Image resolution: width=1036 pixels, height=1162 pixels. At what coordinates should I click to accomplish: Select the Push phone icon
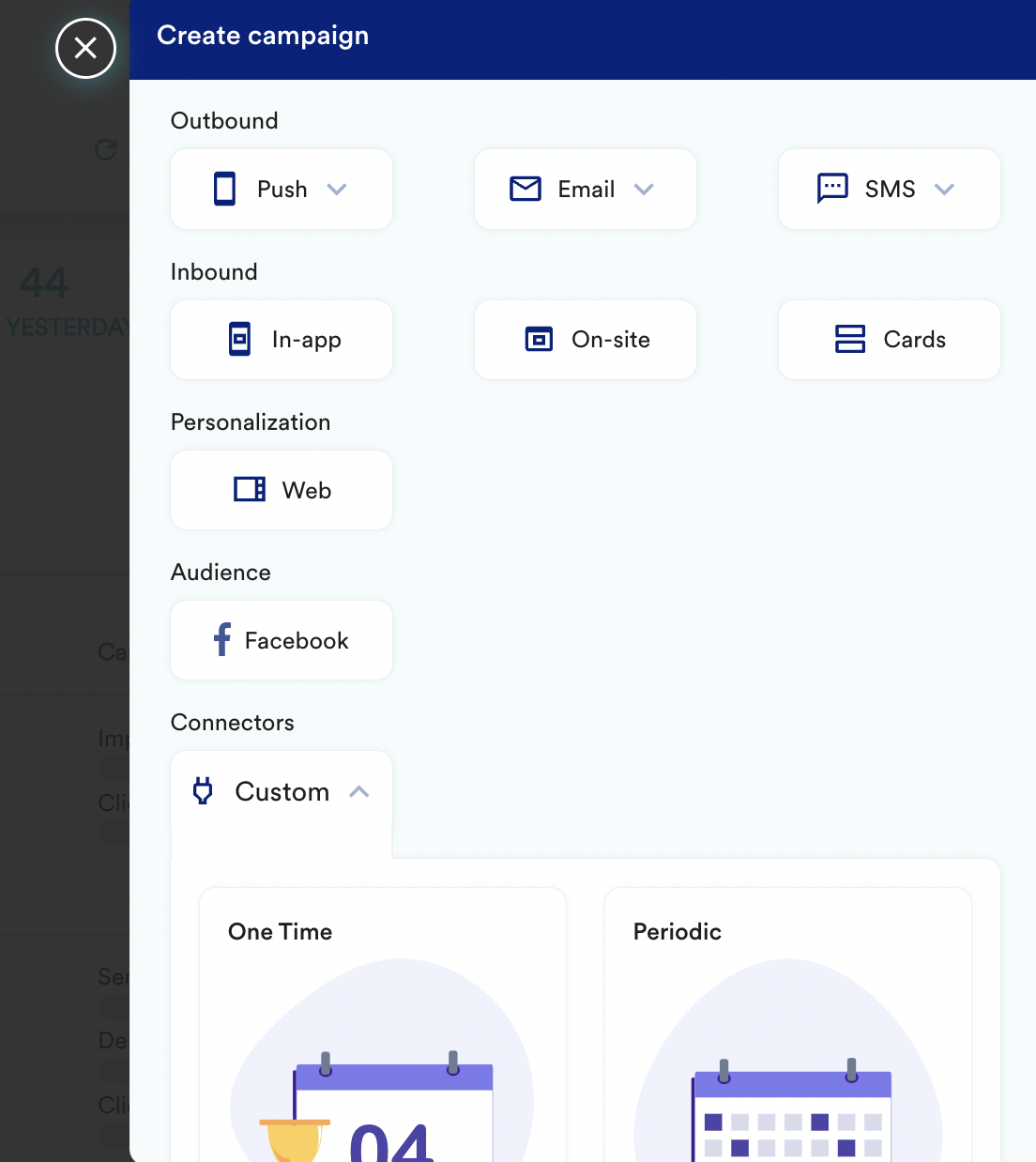click(x=223, y=189)
